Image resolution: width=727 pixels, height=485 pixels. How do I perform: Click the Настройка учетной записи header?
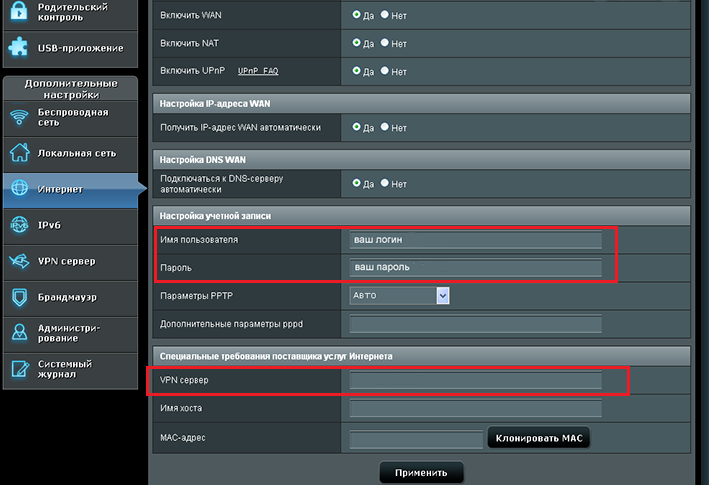[421, 216]
